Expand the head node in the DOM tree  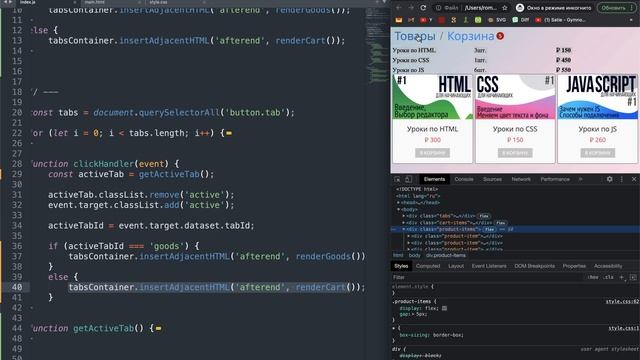coord(398,202)
